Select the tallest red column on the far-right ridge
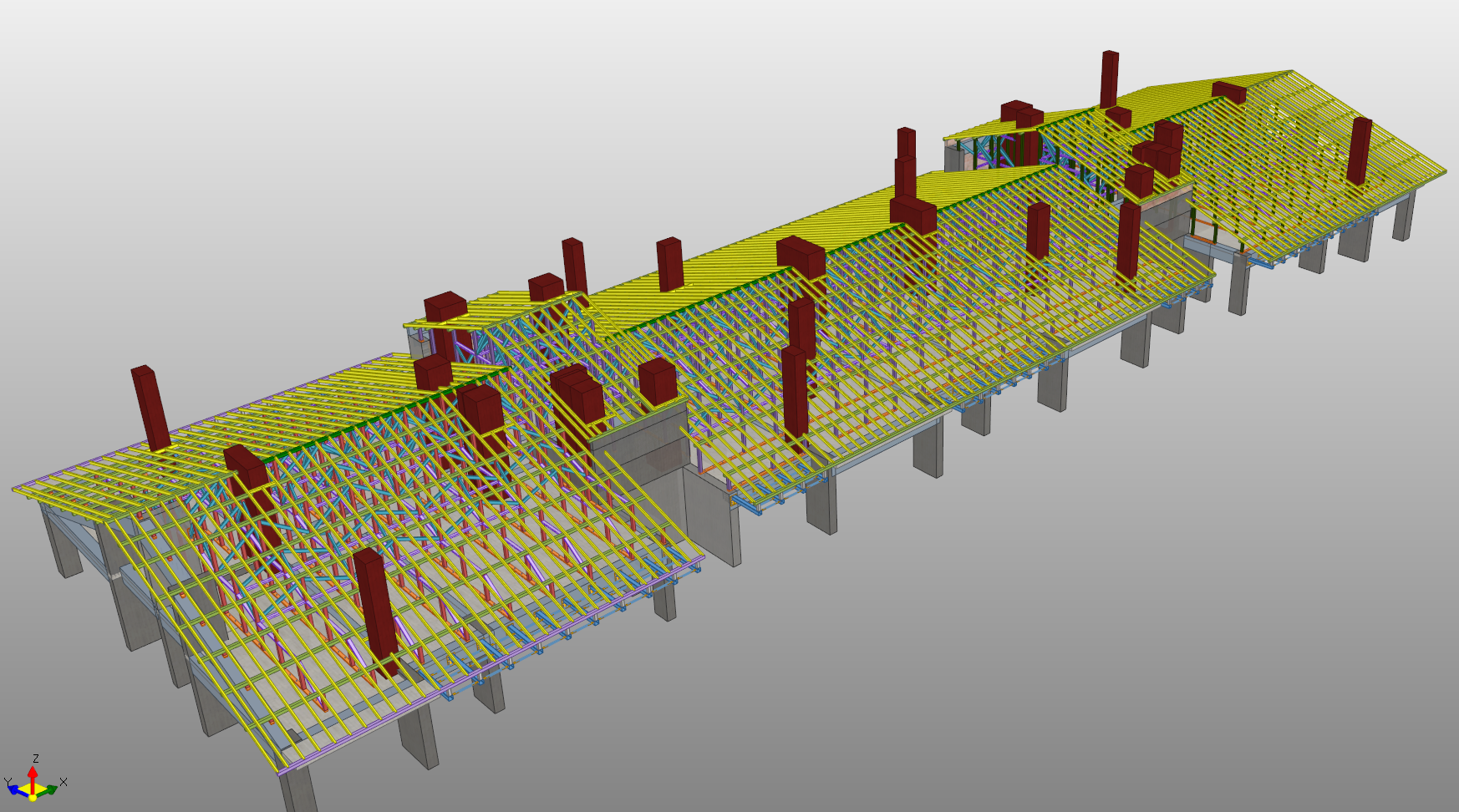This screenshot has width=1459, height=812. 1109,79
